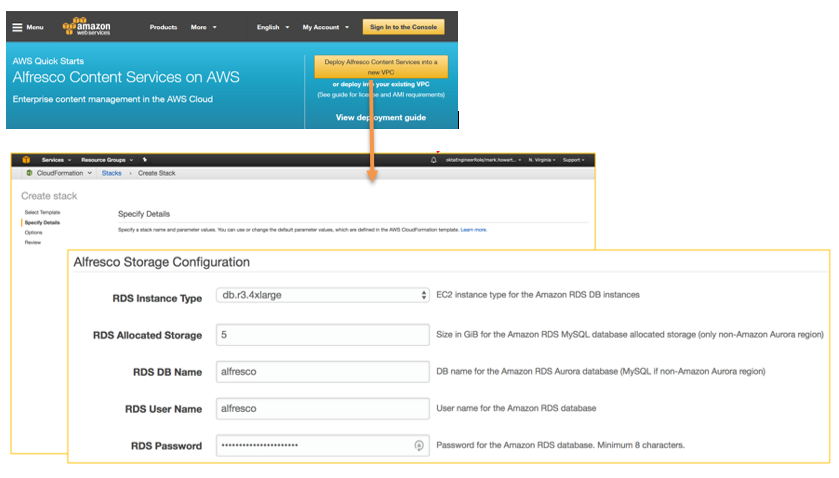This screenshot has height=478, width=839.
Task: Open the hamburger Menu icon
Action: click(18, 27)
